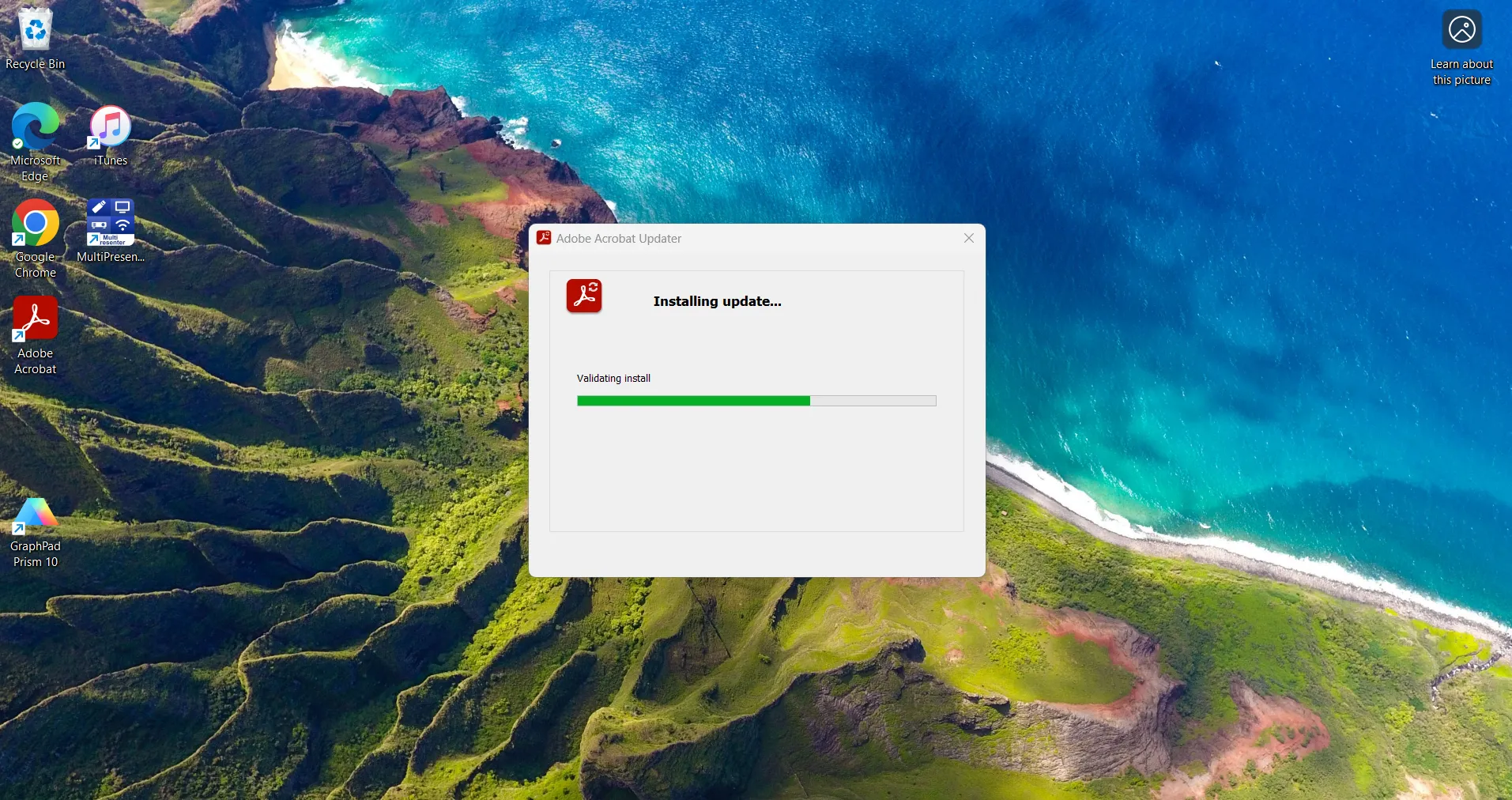The width and height of the screenshot is (1512, 800).
Task: Click the Validating install status text
Action: coord(613,378)
